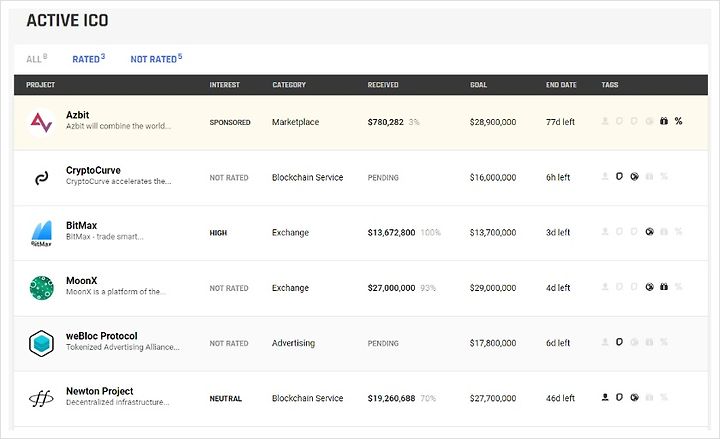Click the $780,282 received amount
This screenshot has width=720, height=439.
pyautogui.click(x=385, y=122)
